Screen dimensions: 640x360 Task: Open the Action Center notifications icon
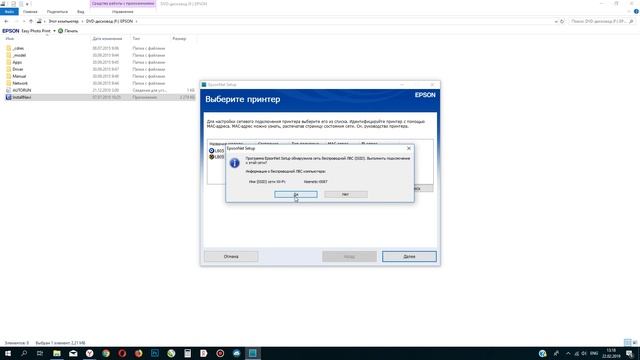[x=629, y=353]
